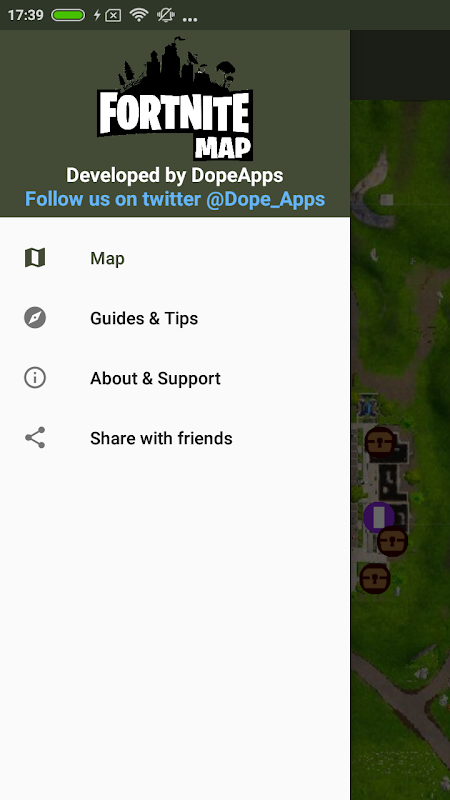Tap the Fortnite Map logo image
The image size is (450, 800).
pos(175,98)
